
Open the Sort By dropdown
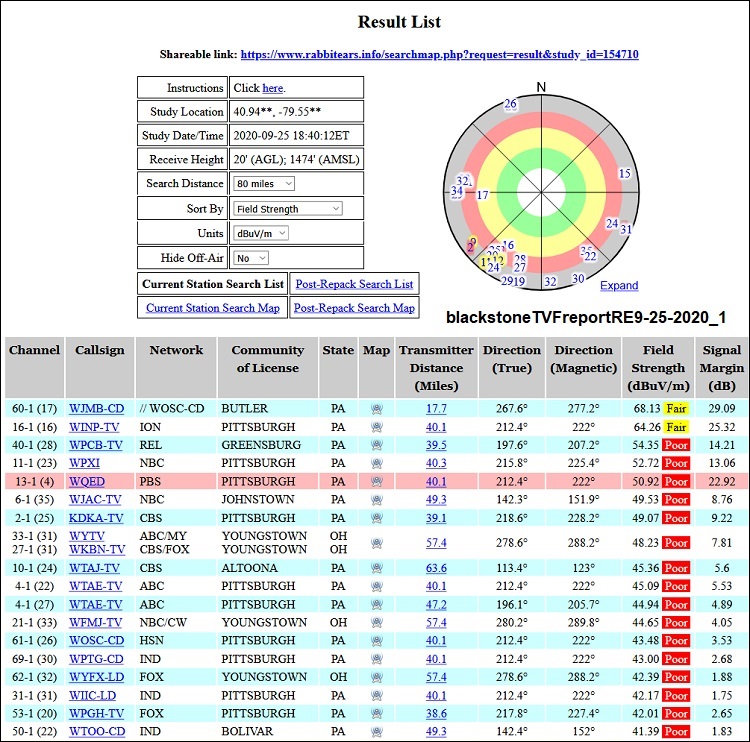(x=287, y=209)
